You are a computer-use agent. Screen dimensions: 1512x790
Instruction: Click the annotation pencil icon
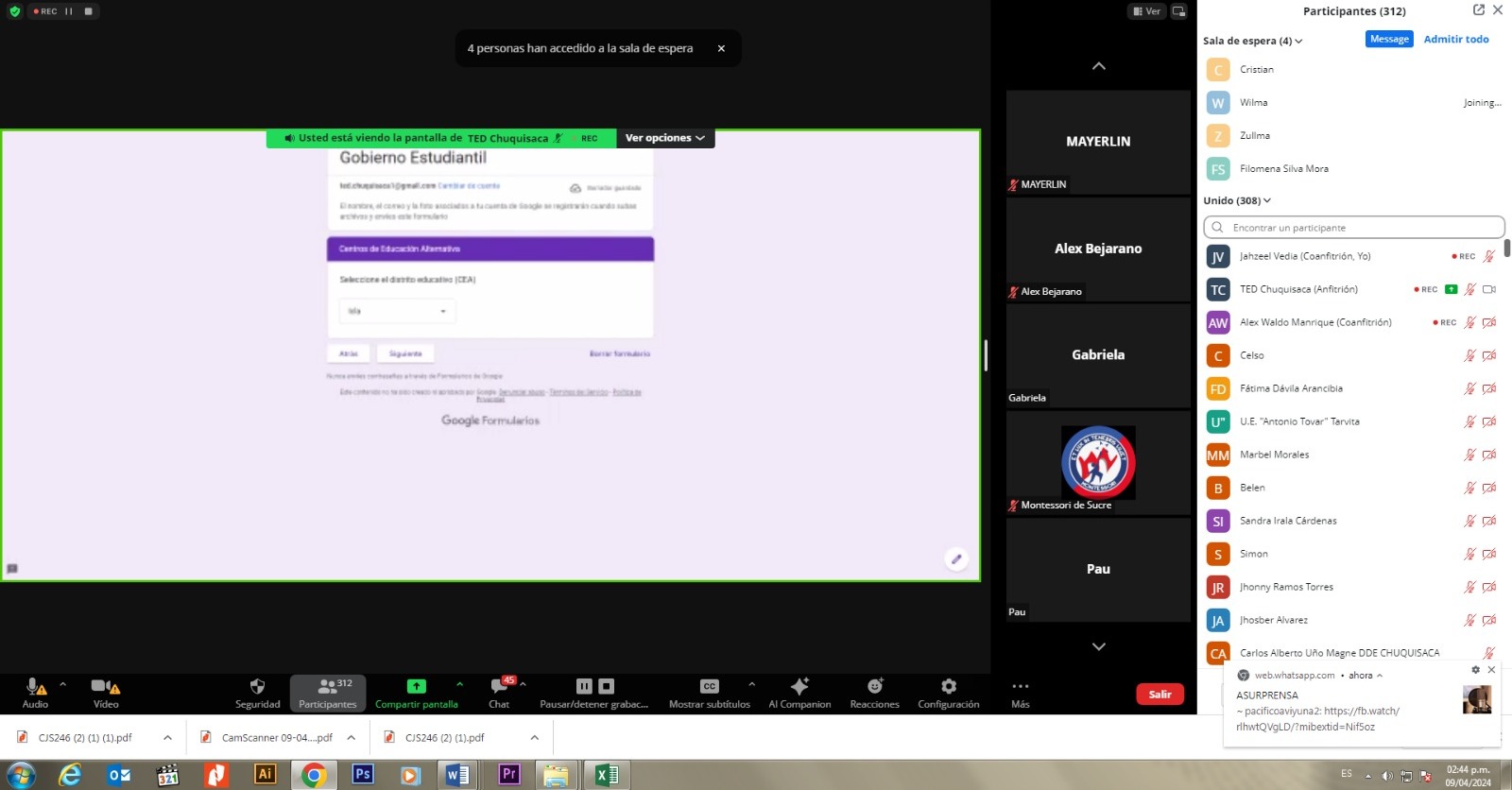click(x=956, y=558)
